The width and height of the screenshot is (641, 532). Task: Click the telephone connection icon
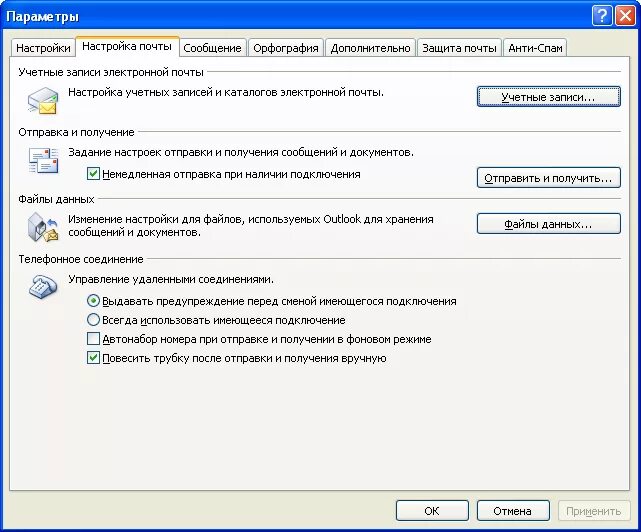43,287
